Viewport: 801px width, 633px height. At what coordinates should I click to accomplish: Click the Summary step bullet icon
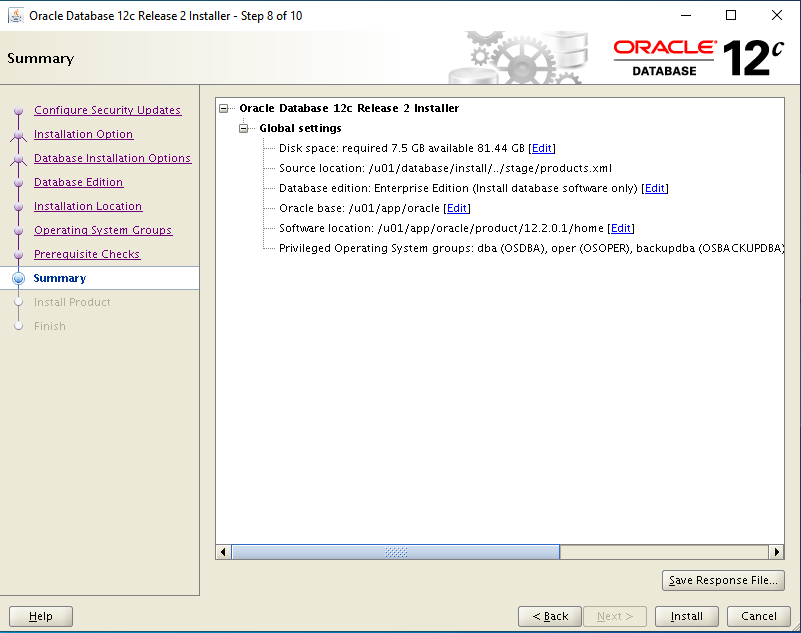click(18, 278)
